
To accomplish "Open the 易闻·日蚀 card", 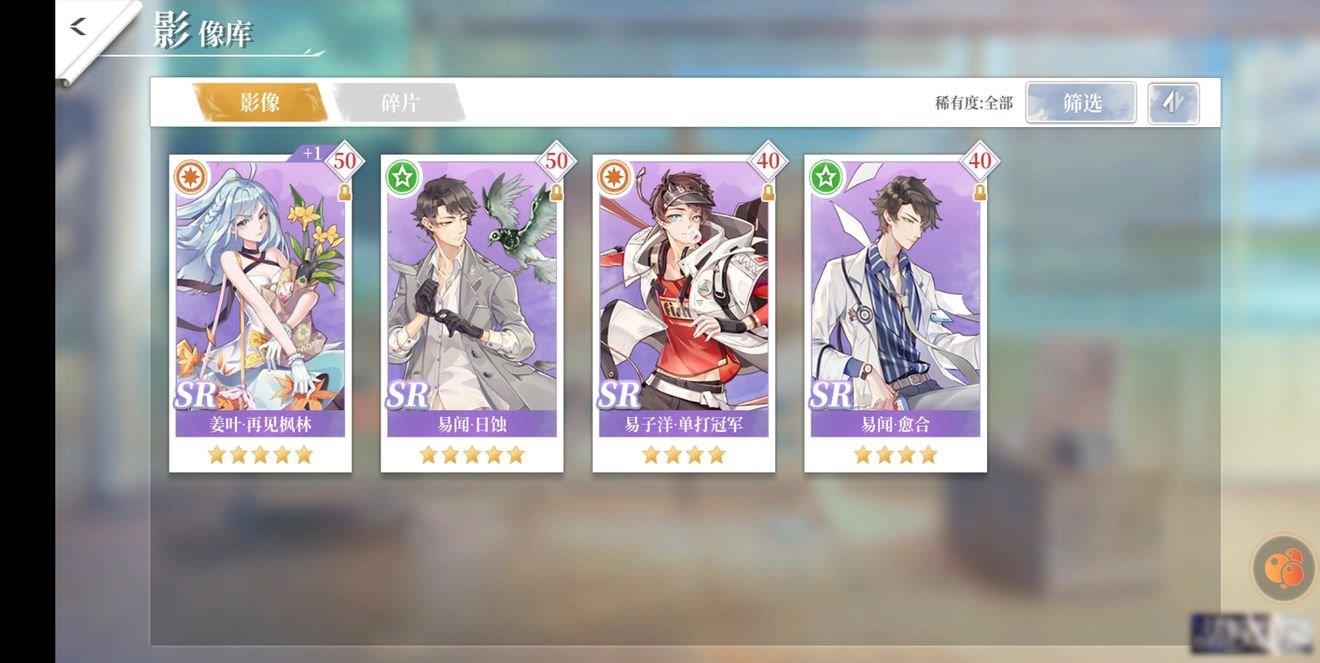I will pos(472,312).
